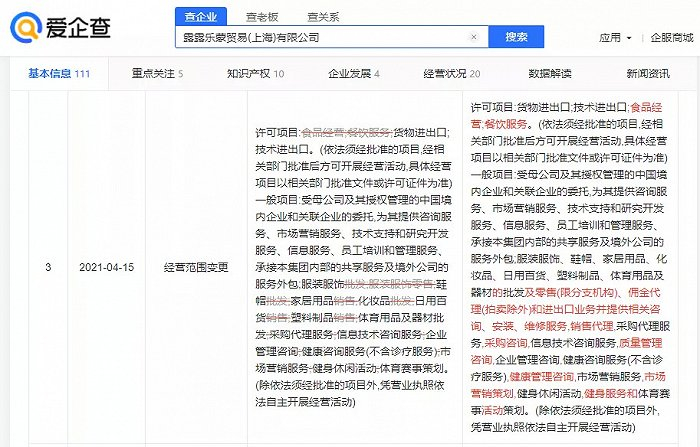700x447 pixels.
Task: Click the blue 搜索 button
Action: point(516,37)
